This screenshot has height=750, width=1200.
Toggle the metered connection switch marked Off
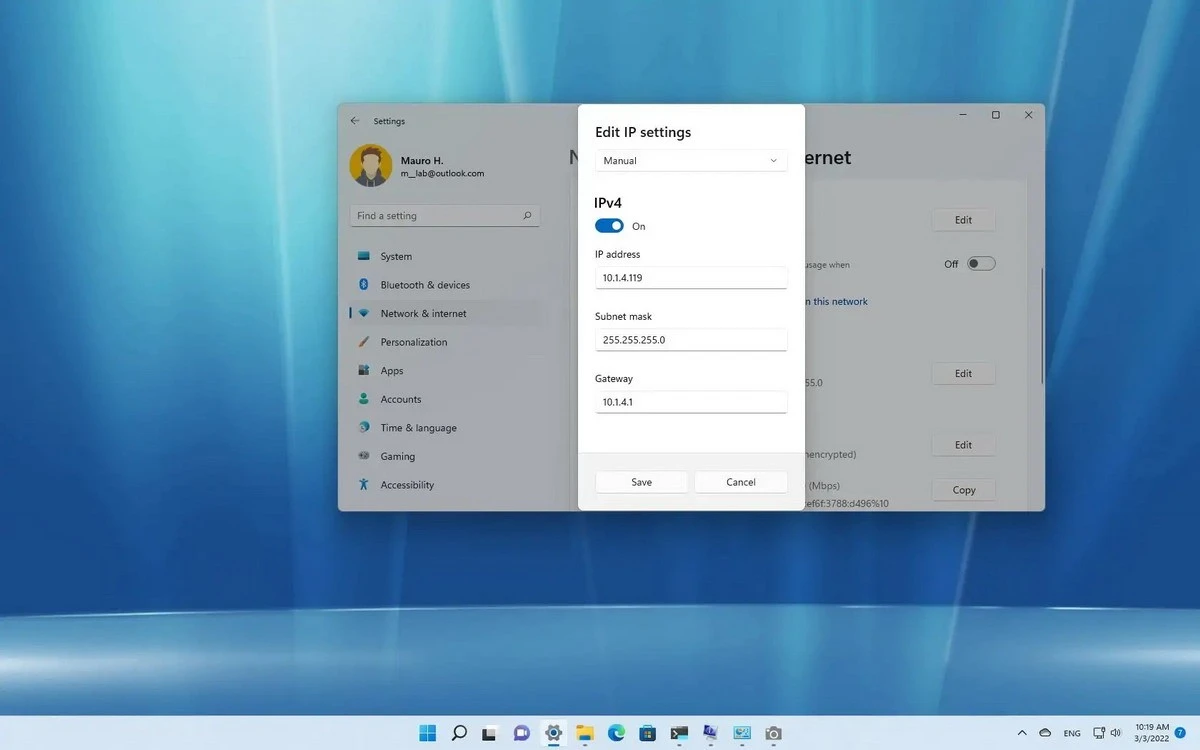click(x=981, y=264)
